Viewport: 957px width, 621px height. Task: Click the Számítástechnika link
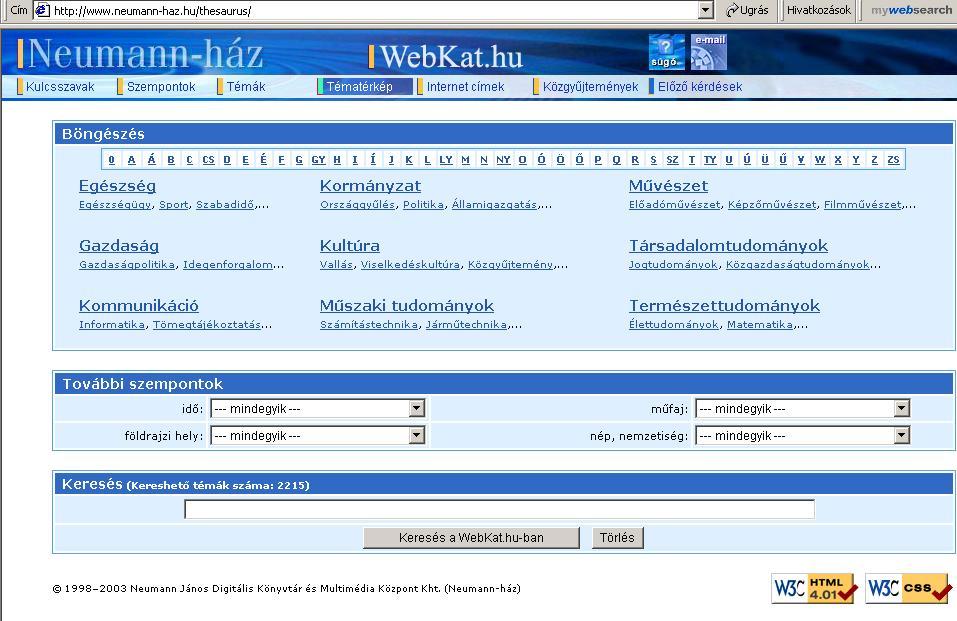pyautogui.click(x=369, y=324)
